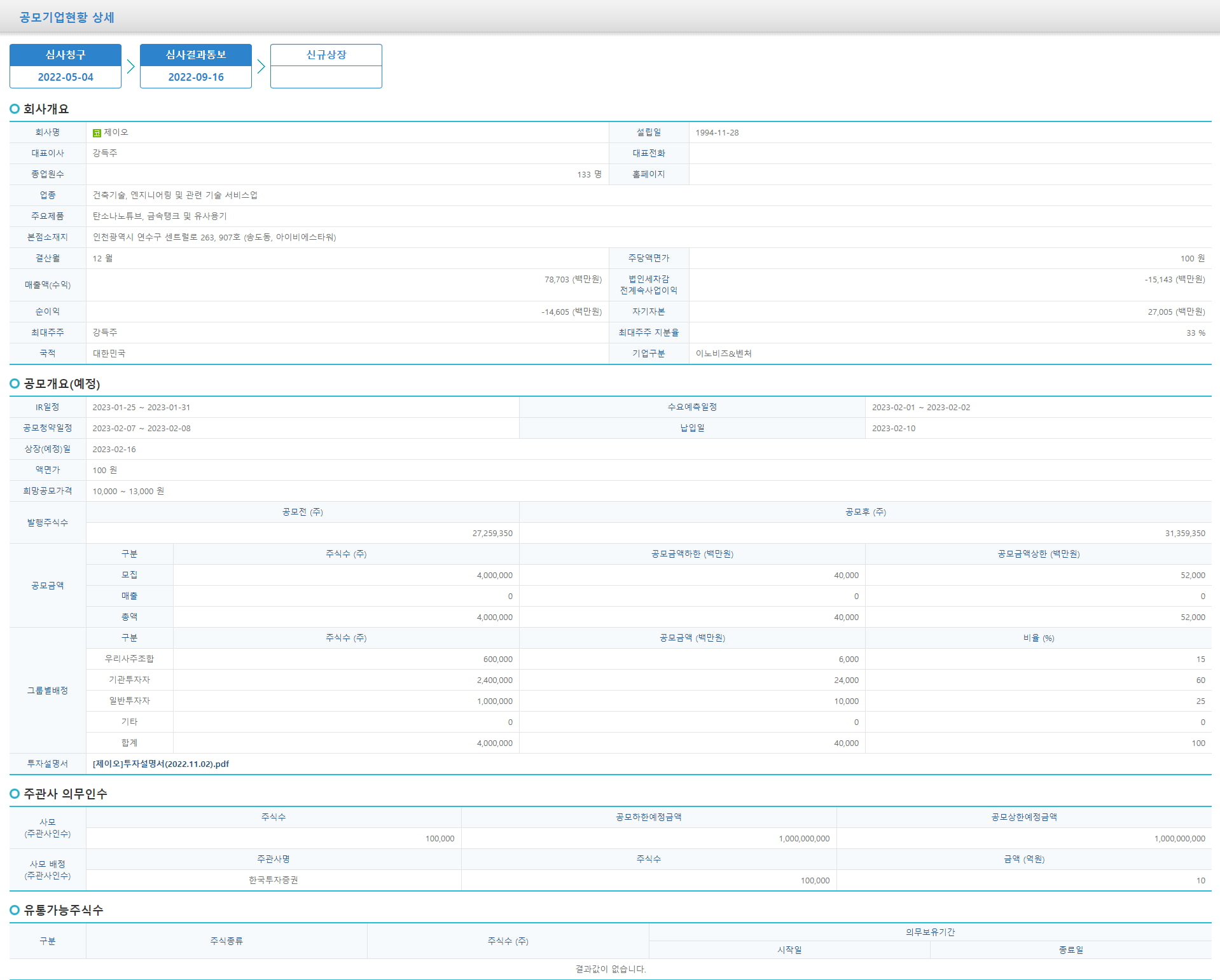Click the 결과값이 없습니다. message
The width and height of the screenshot is (1220, 980).
(x=611, y=969)
